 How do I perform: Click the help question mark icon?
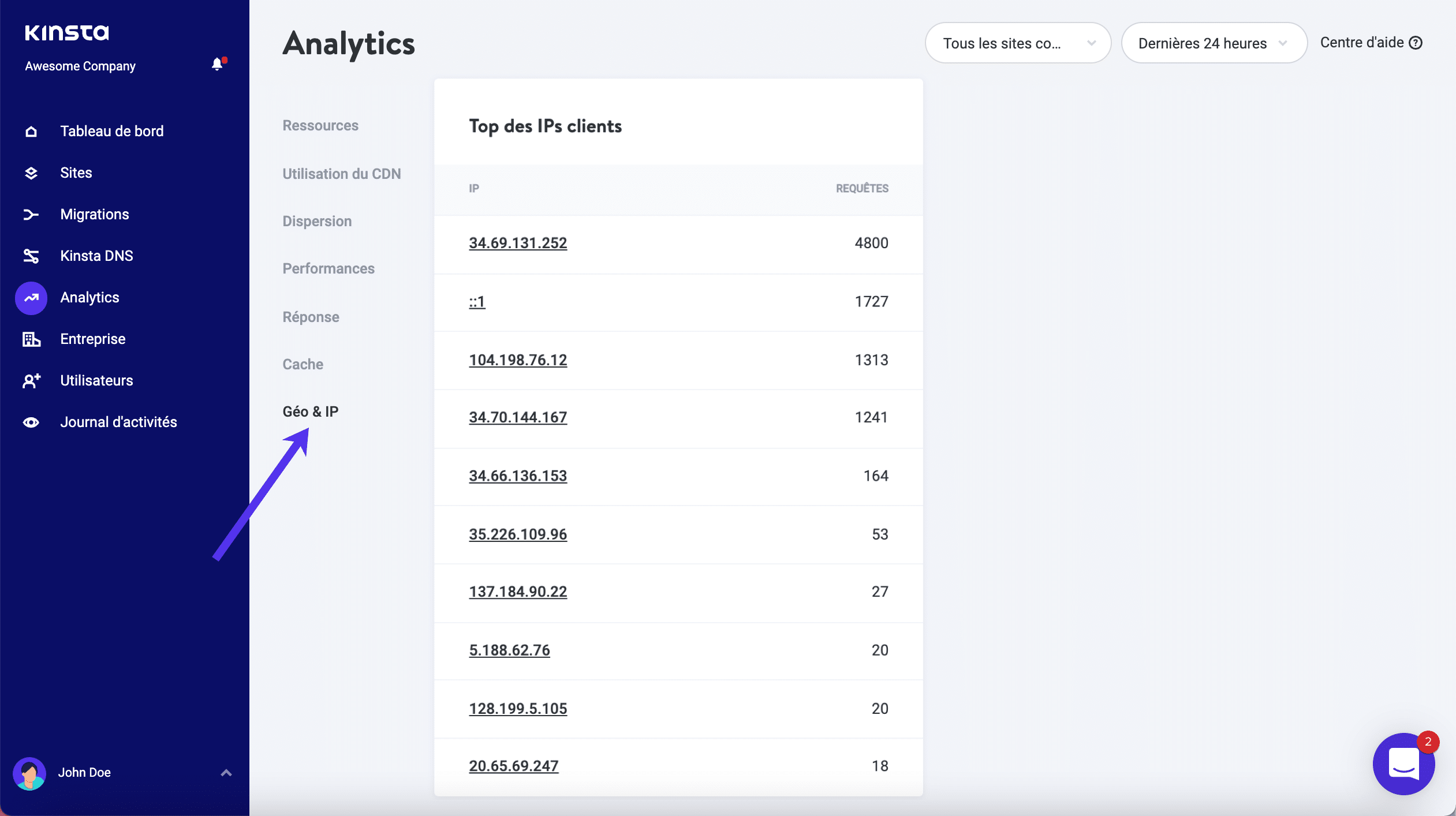[x=1414, y=42]
